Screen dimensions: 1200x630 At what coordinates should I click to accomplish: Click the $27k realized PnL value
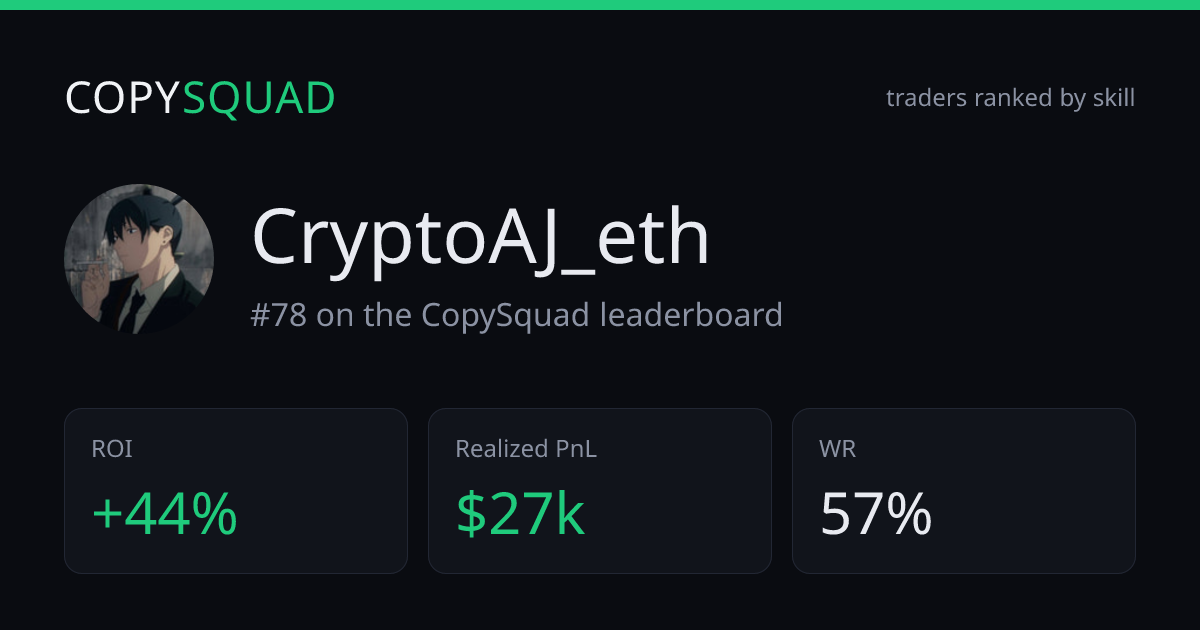(520, 514)
